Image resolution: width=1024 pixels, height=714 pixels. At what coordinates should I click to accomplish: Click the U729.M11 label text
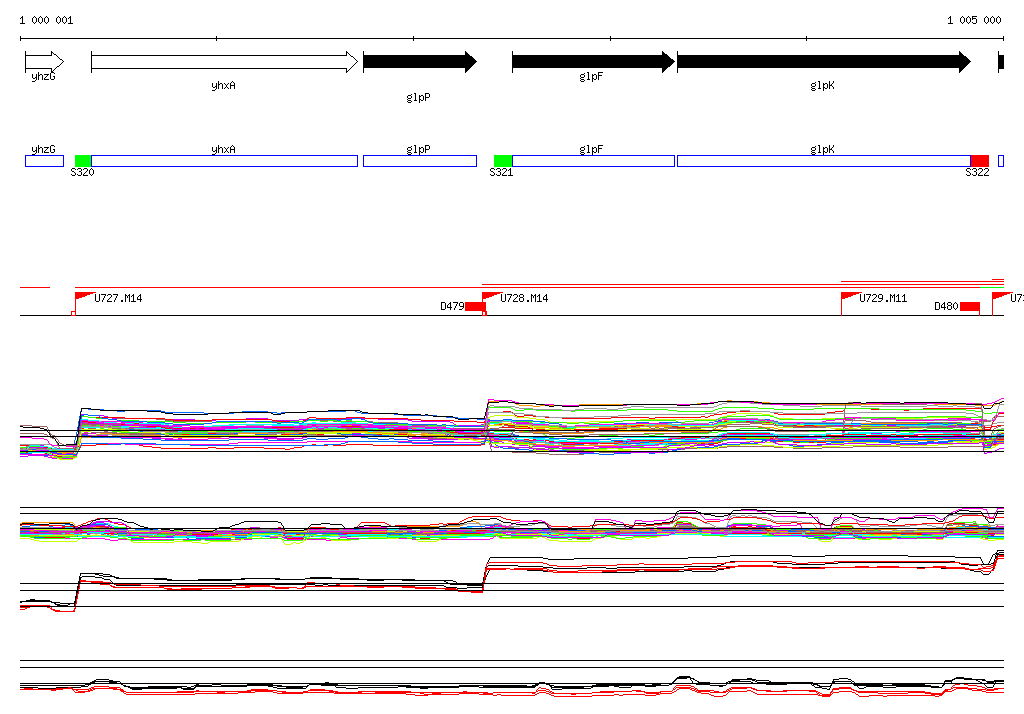pos(883,298)
